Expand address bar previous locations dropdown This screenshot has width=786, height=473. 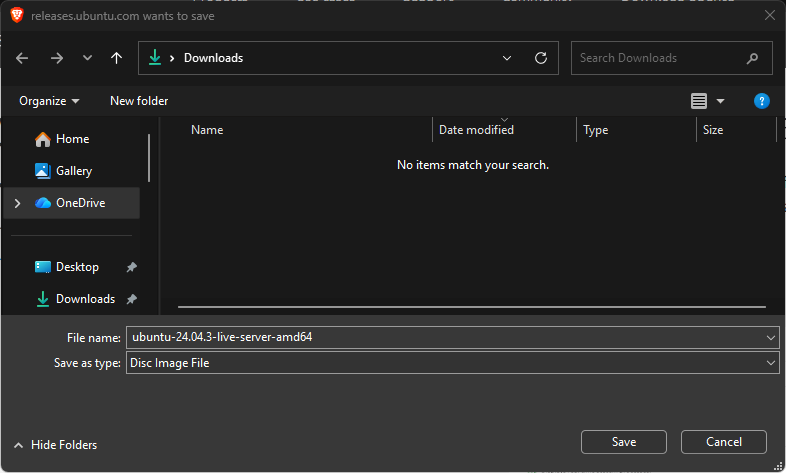point(508,58)
